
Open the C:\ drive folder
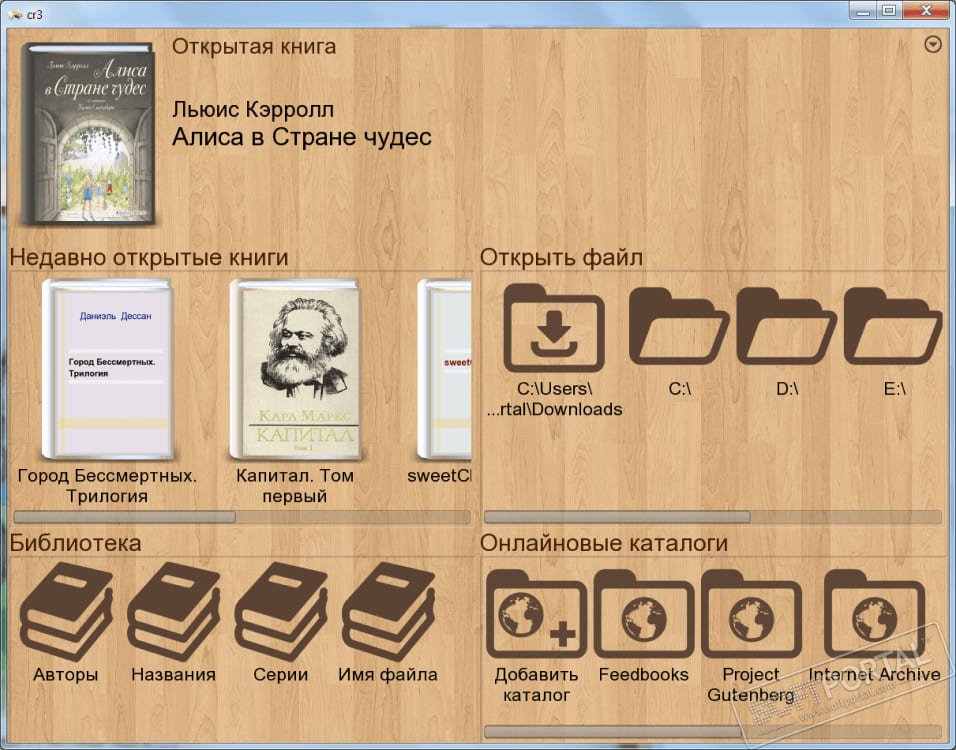679,327
